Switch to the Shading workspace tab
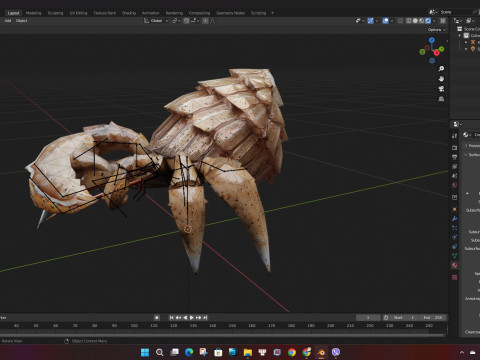 [129, 13]
